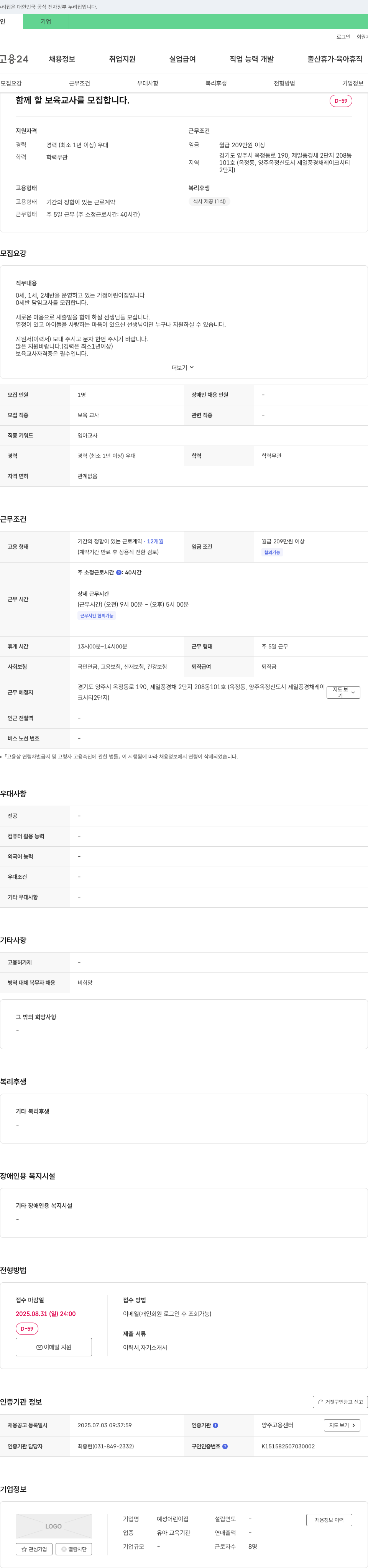
Task: Jump to the 우대사항 section tab
Action: [x=148, y=83]
